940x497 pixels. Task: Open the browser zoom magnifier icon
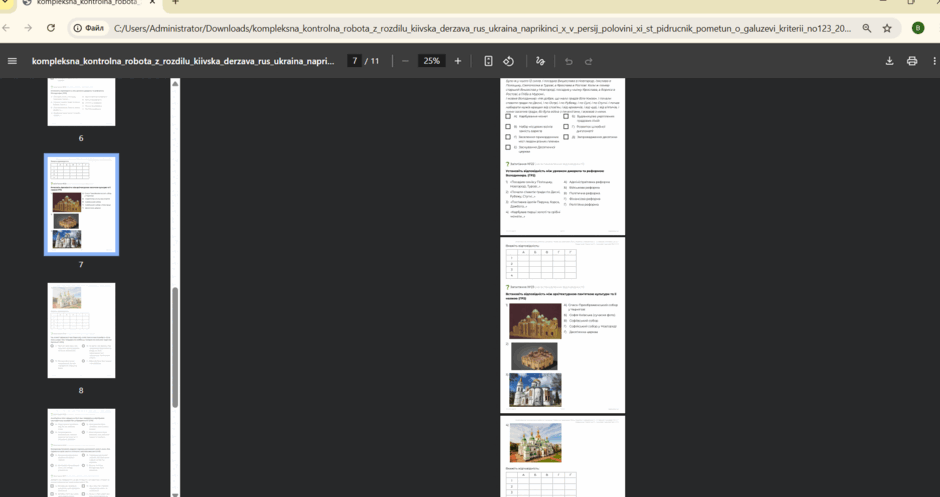(867, 28)
